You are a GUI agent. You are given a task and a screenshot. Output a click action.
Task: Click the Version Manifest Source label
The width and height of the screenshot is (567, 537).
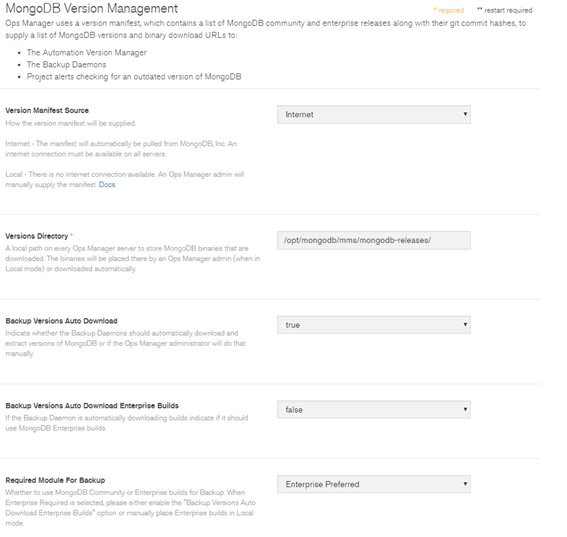47,110
